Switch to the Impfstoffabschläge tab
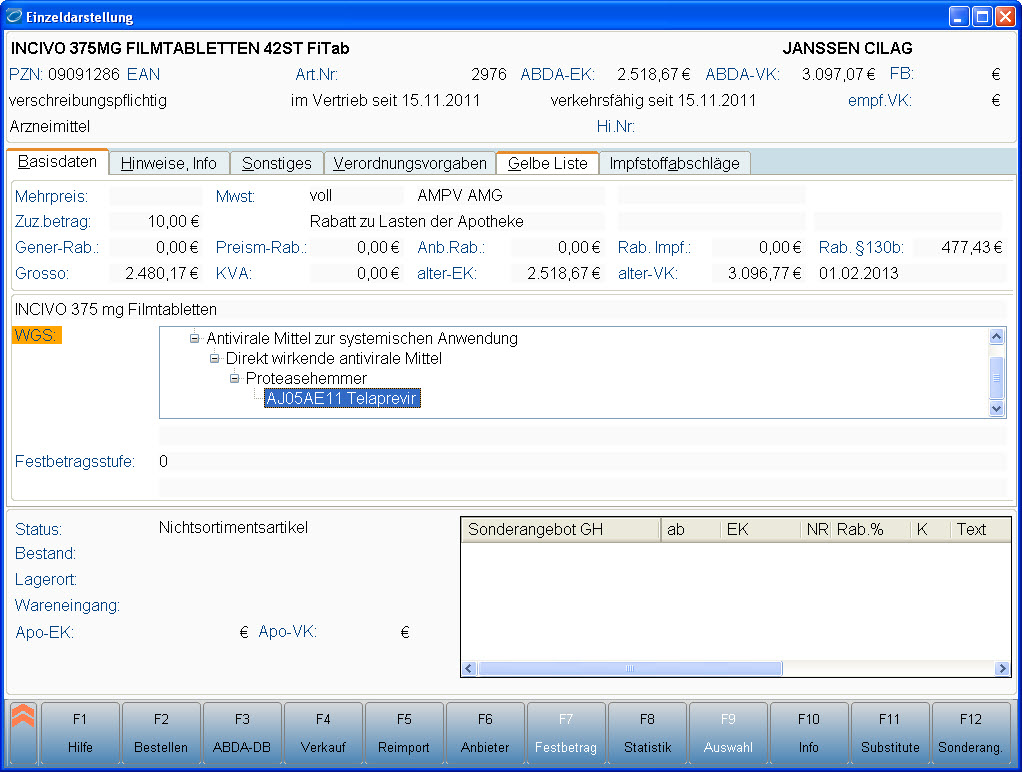Image resolution: width=1022 pixels, height=772 pixels. pyautogui.click(x=675, y=163)
